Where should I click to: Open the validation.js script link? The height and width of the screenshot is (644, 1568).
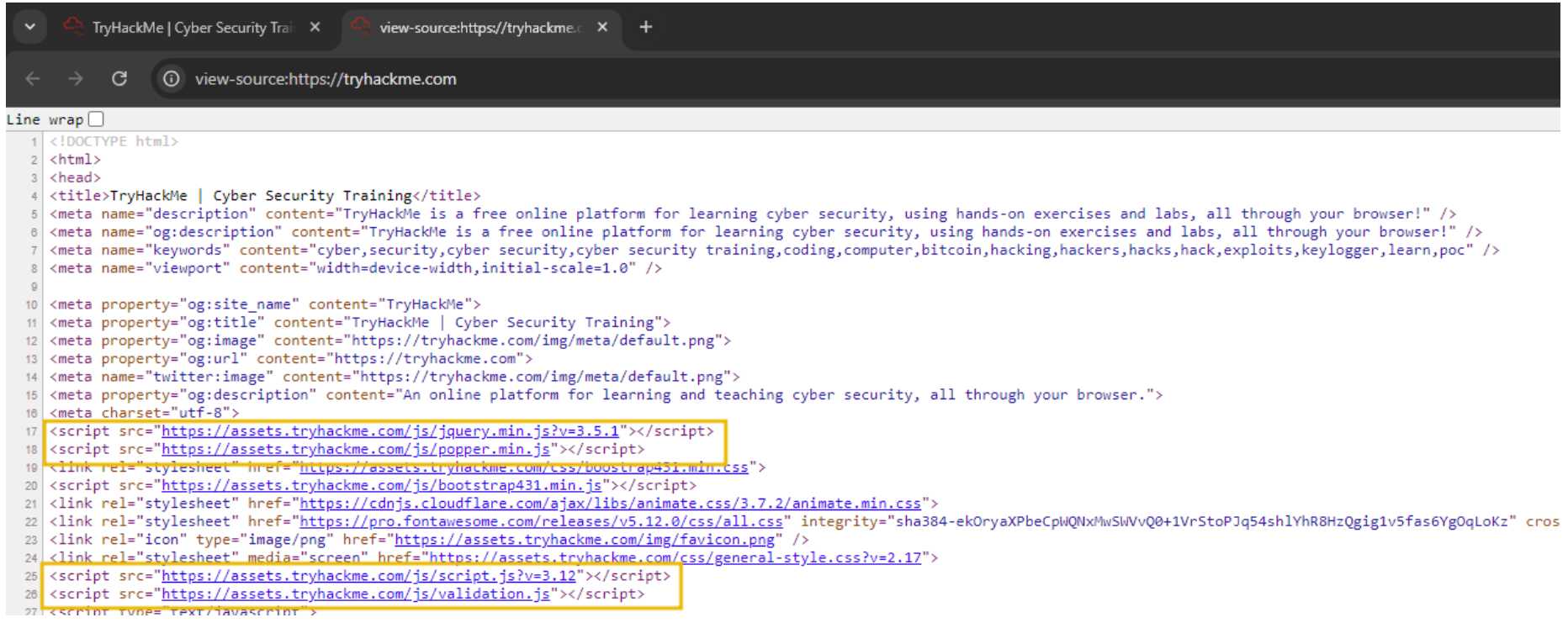point(356,594)
